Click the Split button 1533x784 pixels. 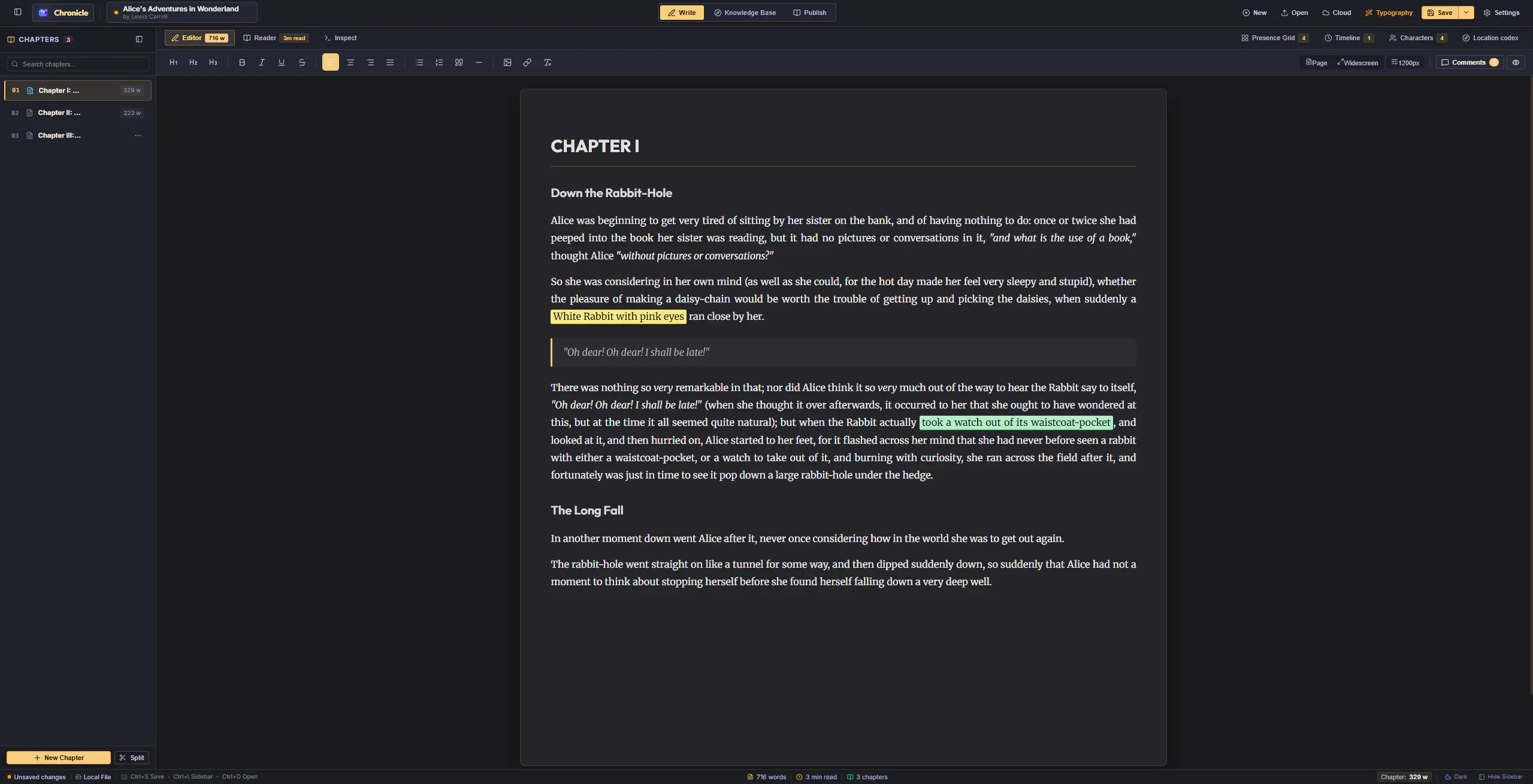click(132, 758)
